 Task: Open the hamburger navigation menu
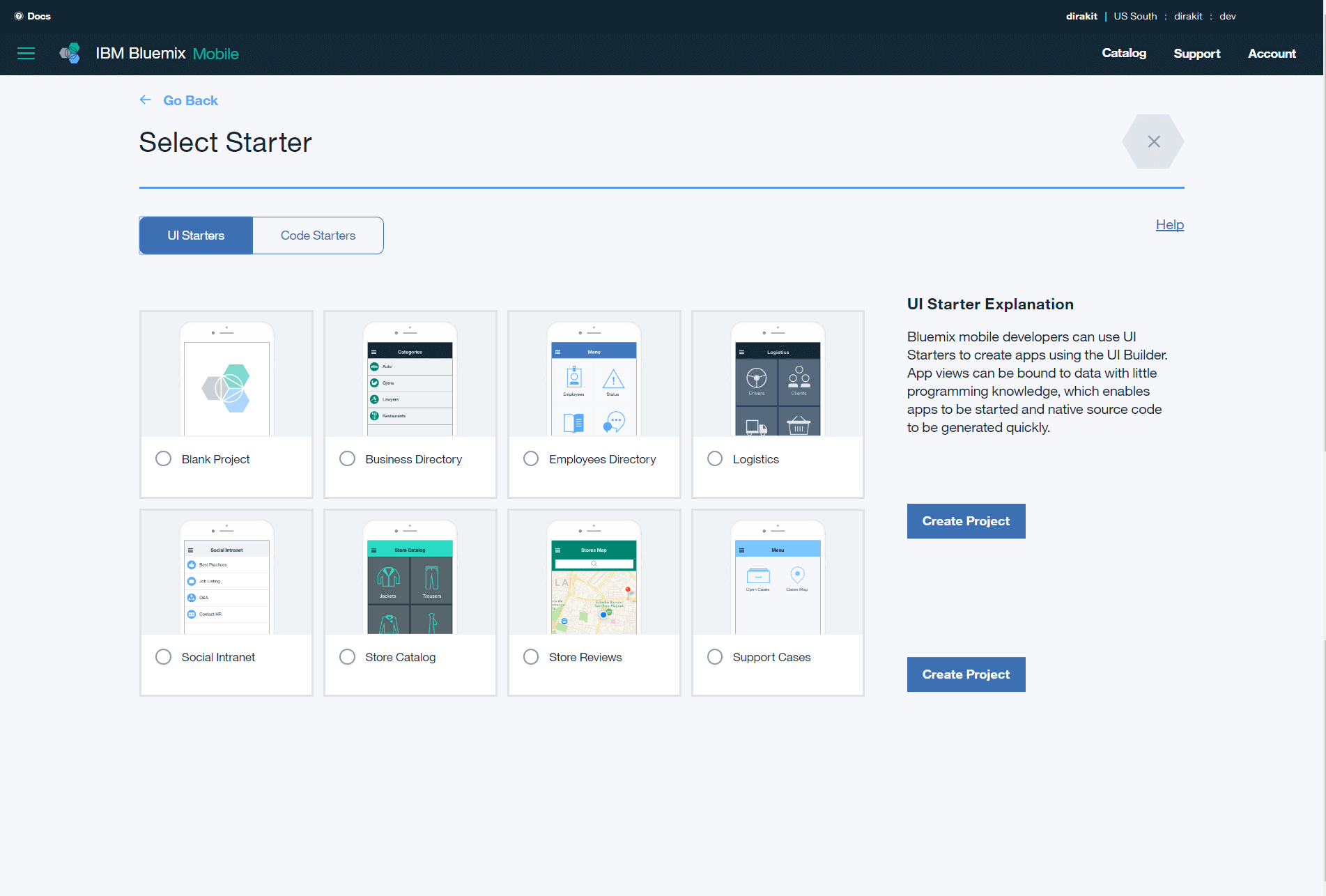pyautogui.click(x=26, y=54)
